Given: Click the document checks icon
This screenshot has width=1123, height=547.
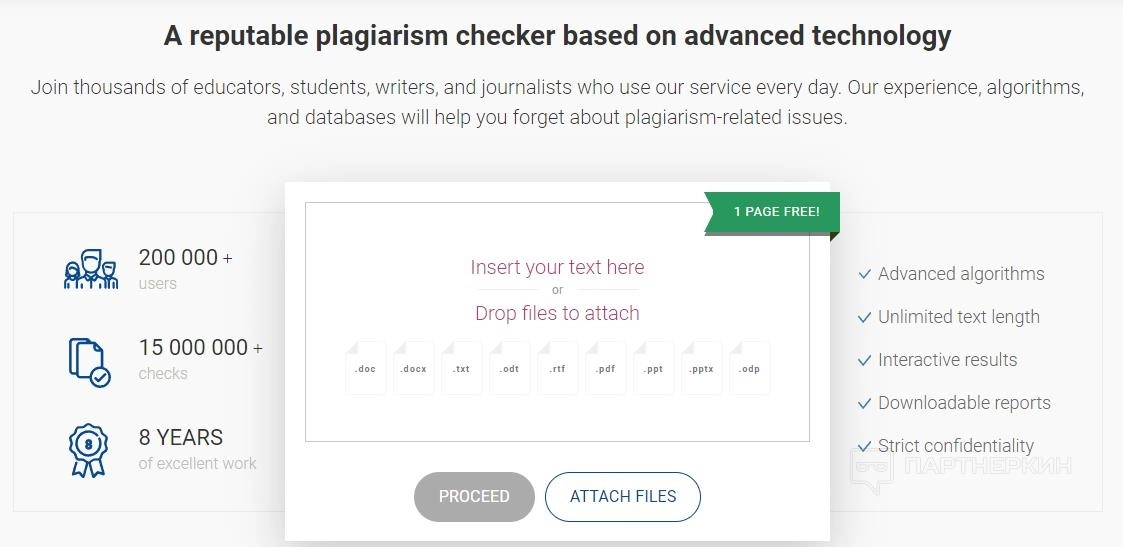Looking at the screenshot, I should click(x=89, y=361).
